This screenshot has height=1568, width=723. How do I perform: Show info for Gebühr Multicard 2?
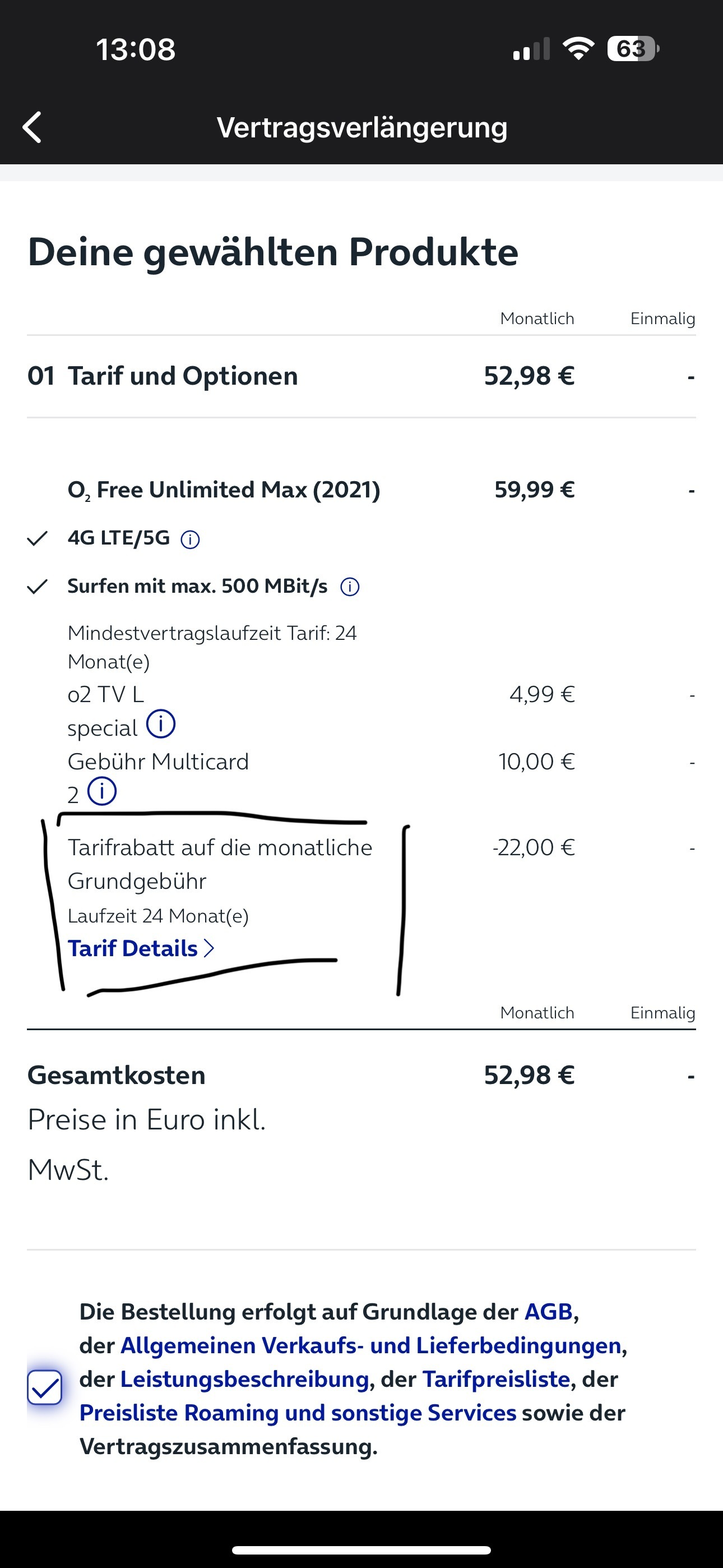(x=101, y=791)
